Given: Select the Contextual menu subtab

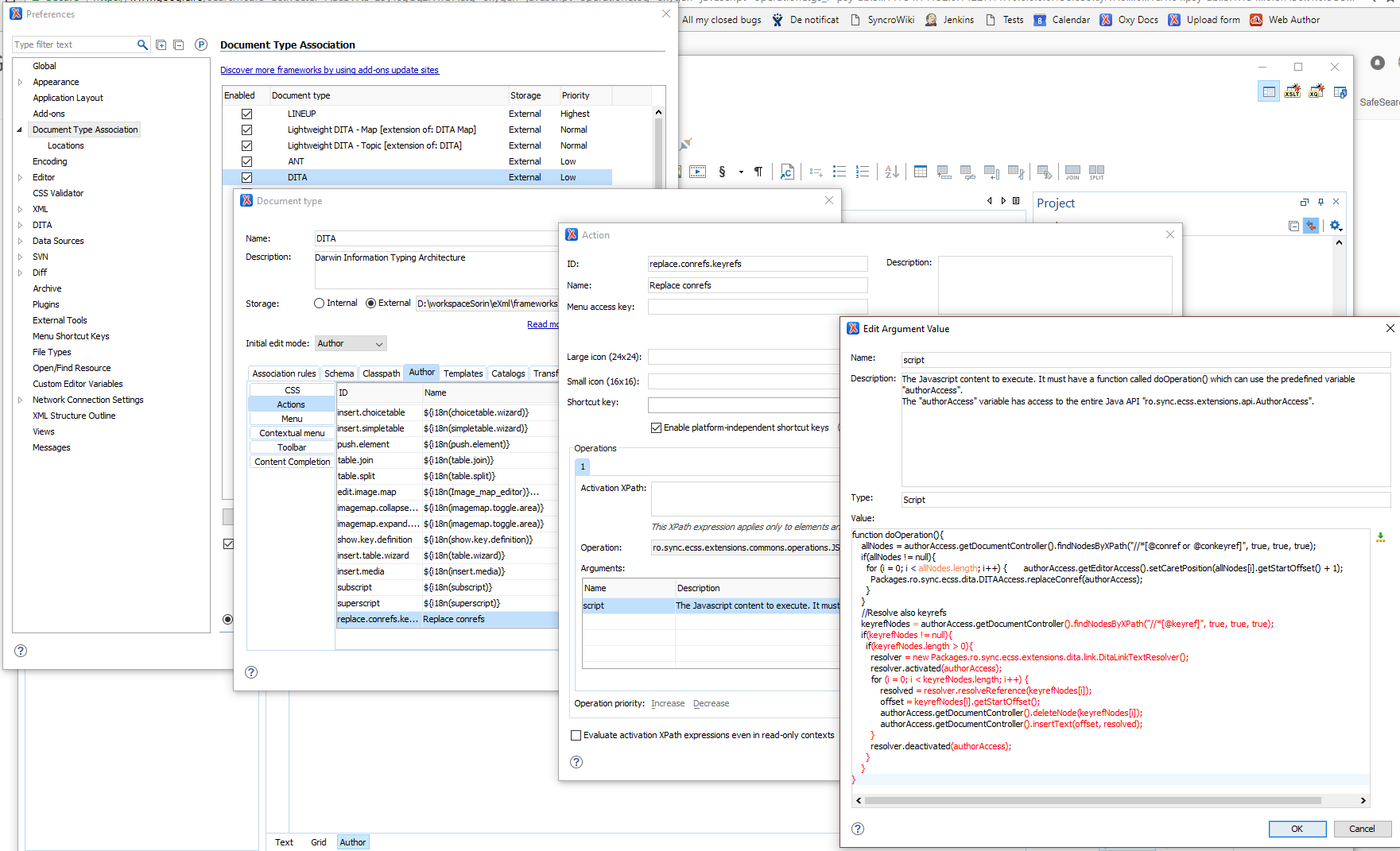Looking at the screenshot, I should pos(292,433).
